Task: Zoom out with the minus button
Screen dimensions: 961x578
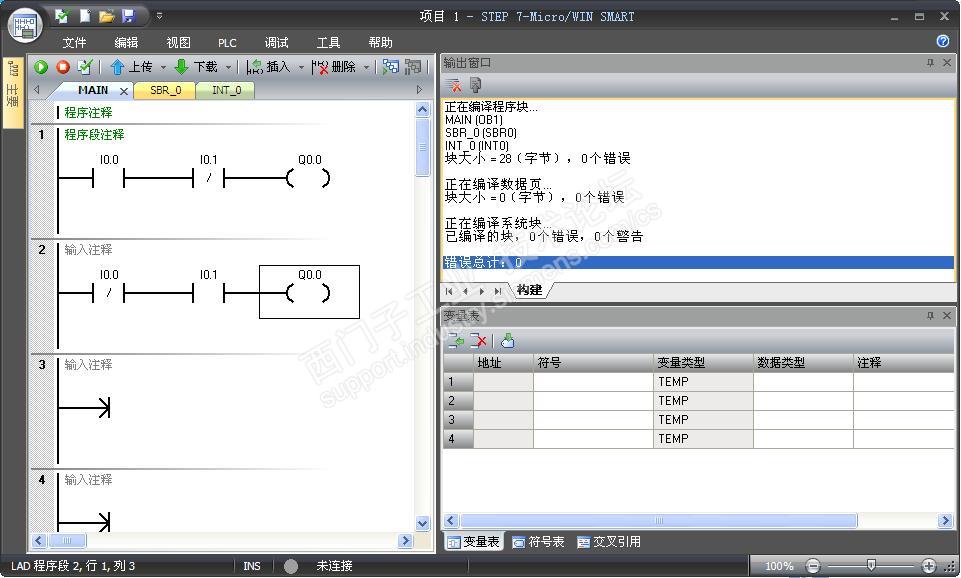Action: pos(813,566)
